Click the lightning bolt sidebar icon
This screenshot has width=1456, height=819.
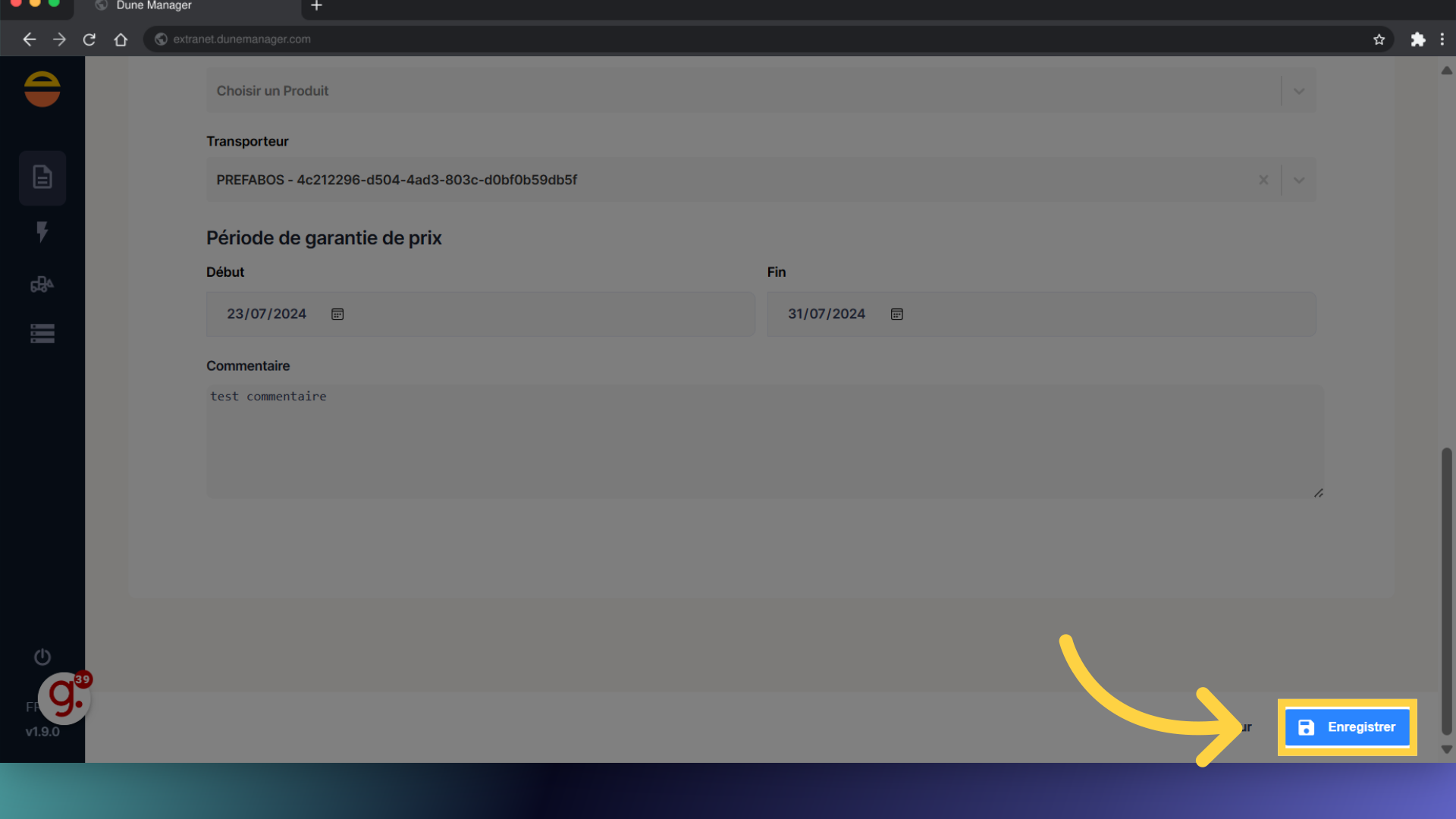click(x=42, y=231)
